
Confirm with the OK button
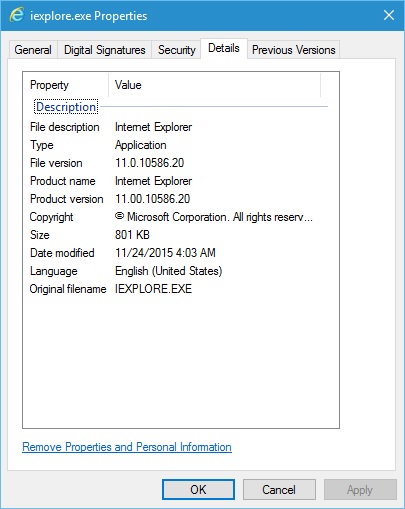198,489
